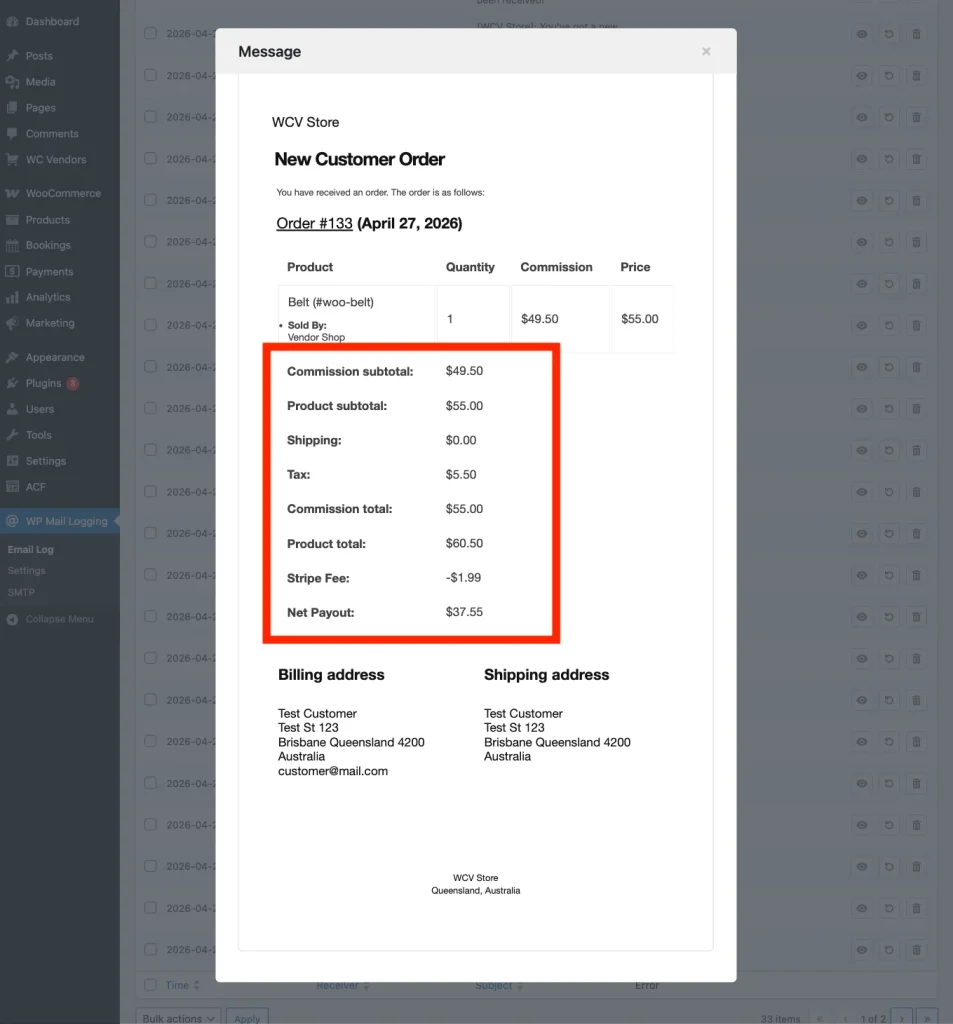Toggle the select-all checkbox beside Time
The height and width of the screenshot is (1024, 953).
pos(150,985)
